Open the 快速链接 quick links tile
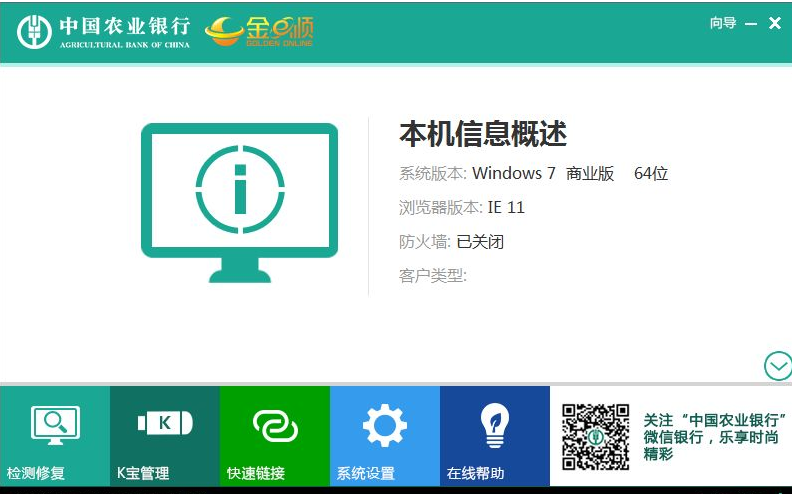This screenshot has width=792, height=494. tap(275, 436)
